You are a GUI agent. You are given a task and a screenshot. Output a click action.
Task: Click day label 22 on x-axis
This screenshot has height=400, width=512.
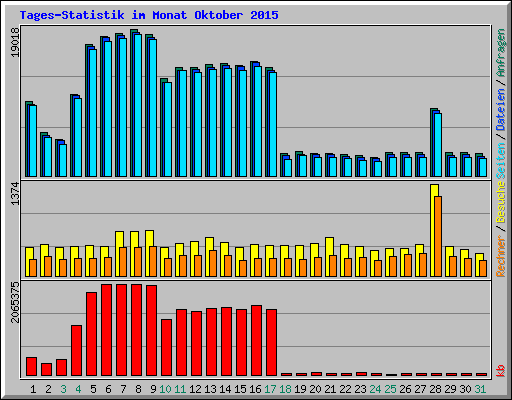(346, 389)
